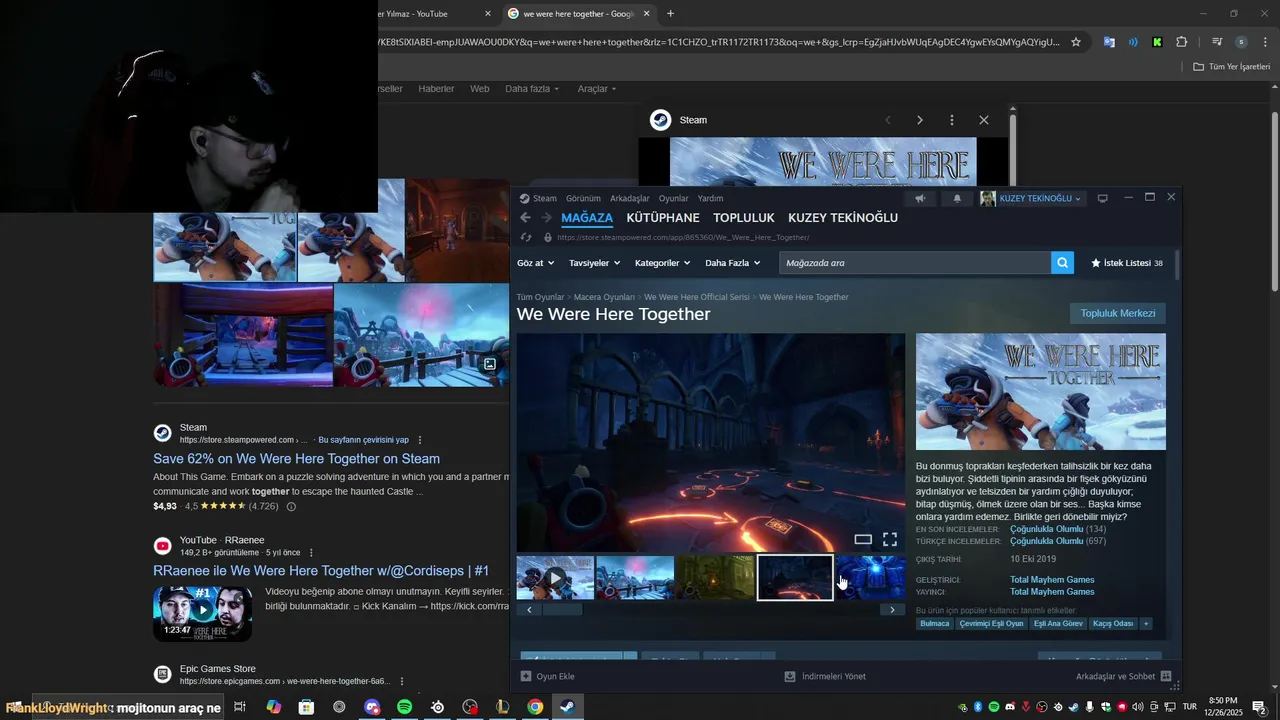Screen dimensions: 1280x720
Task: Click Save 62% on We Were Here Together link
Action: (296, 458)
